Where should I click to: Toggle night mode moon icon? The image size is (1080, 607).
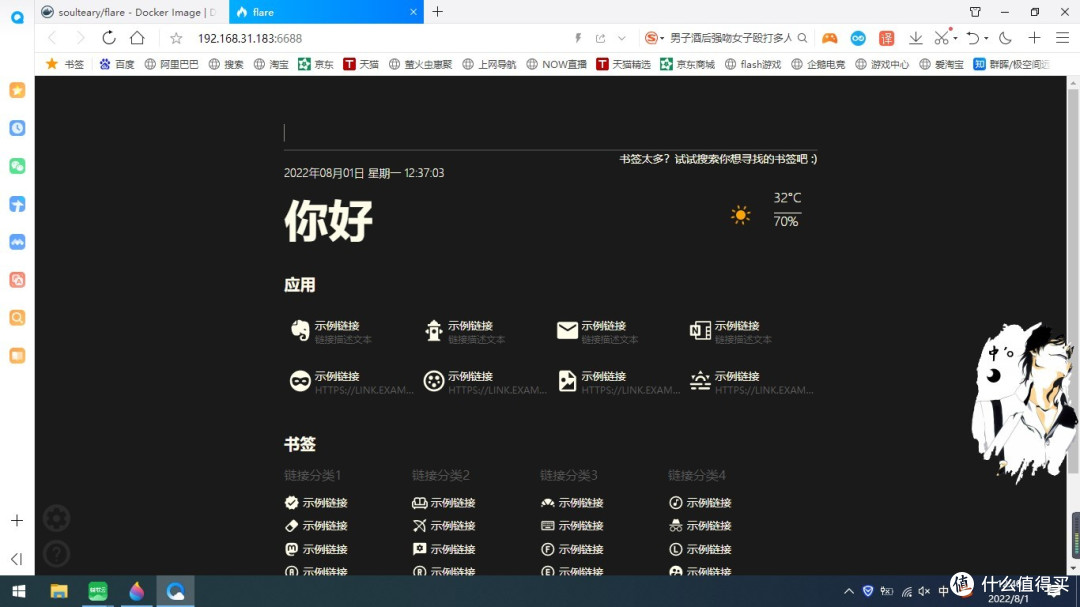click(x=1005, y=39)
